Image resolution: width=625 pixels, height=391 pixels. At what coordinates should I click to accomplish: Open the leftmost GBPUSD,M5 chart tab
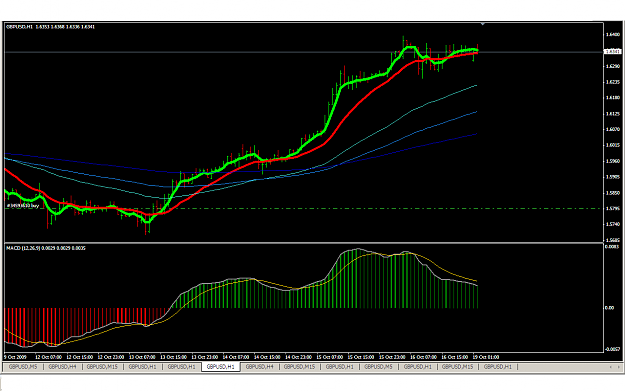(x=23, y=367)
